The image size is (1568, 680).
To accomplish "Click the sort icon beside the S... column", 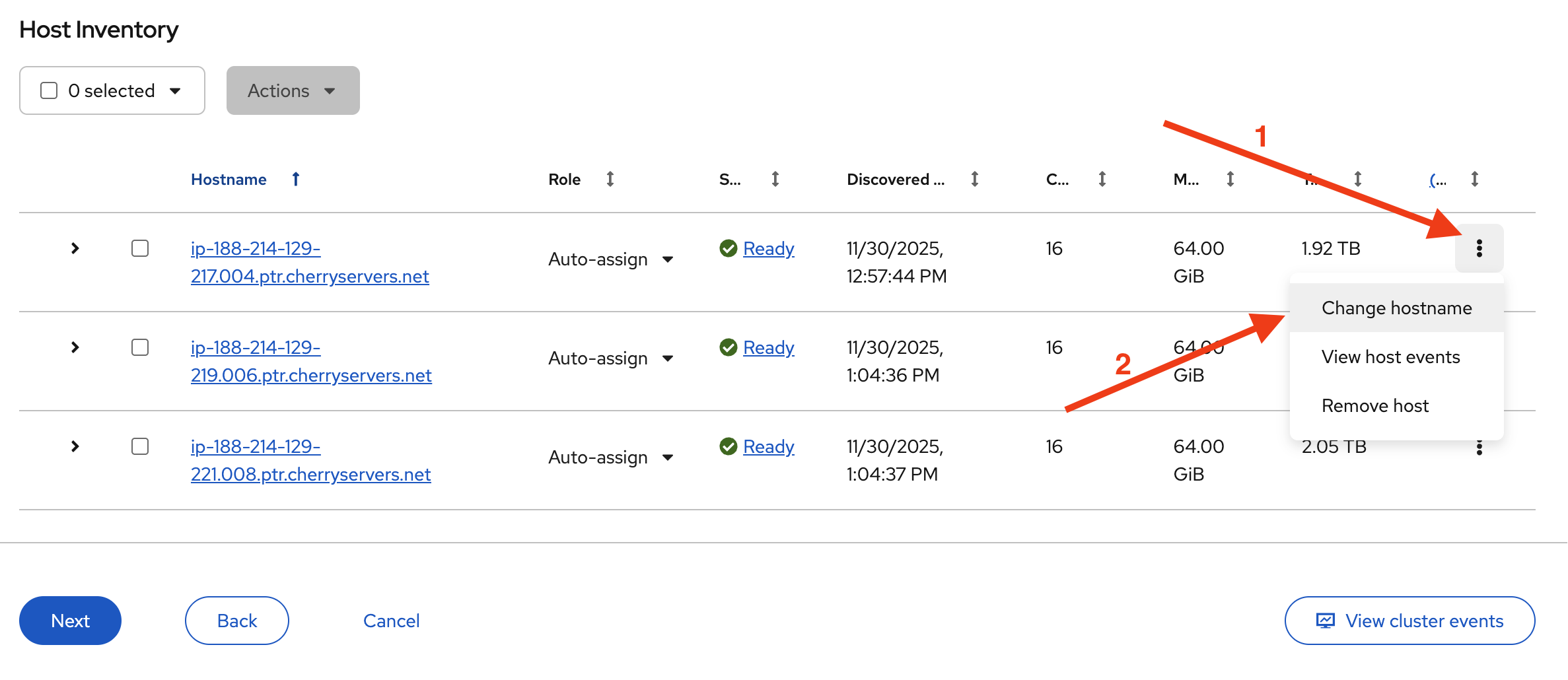I will point(775,179).
